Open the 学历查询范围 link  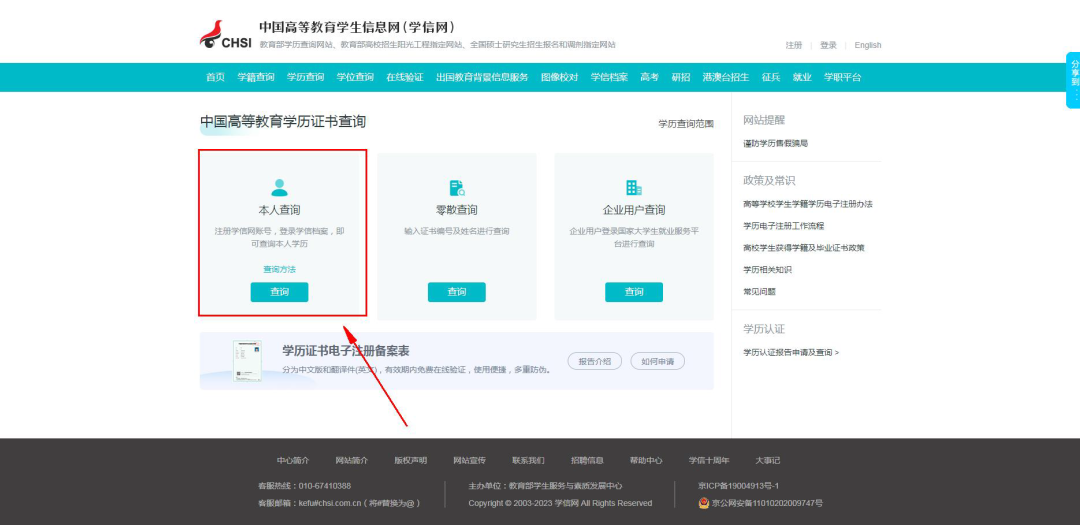coord(686,124)
